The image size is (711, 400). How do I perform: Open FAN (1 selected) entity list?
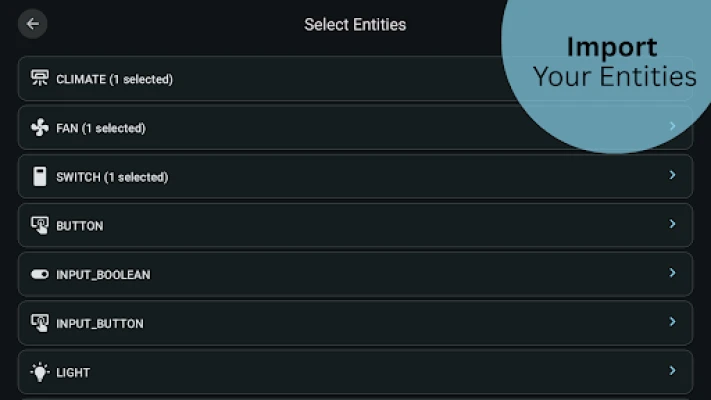coord(101,128)
